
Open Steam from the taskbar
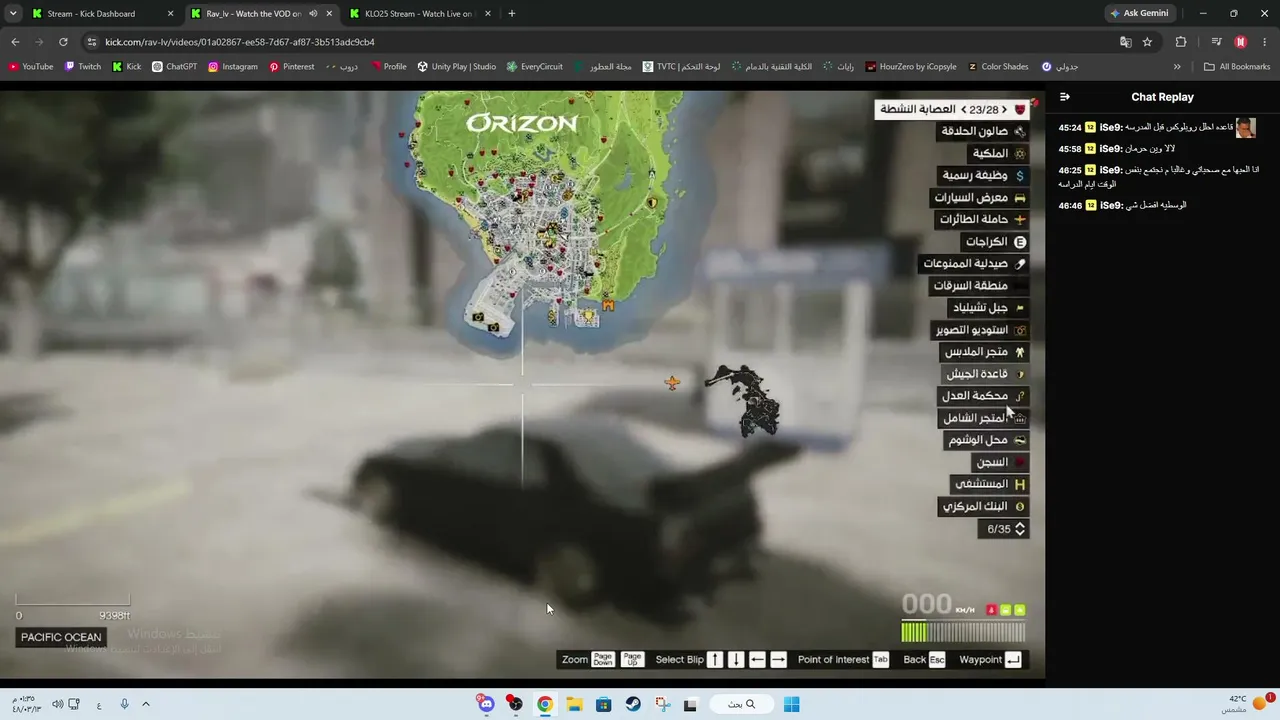(x=633, y=704)
